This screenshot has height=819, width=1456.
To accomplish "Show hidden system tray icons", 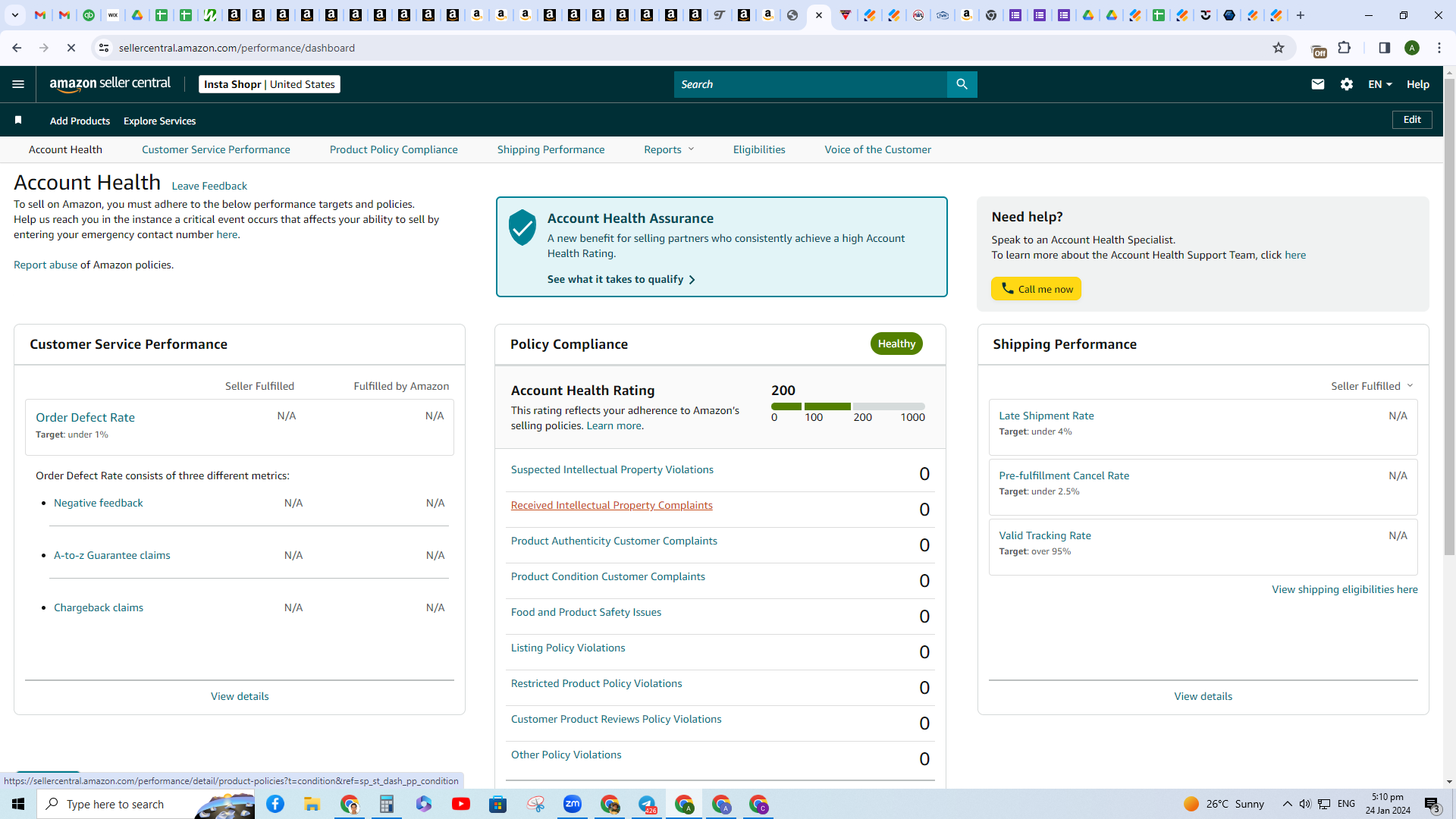I will [x=1287, y=804].
